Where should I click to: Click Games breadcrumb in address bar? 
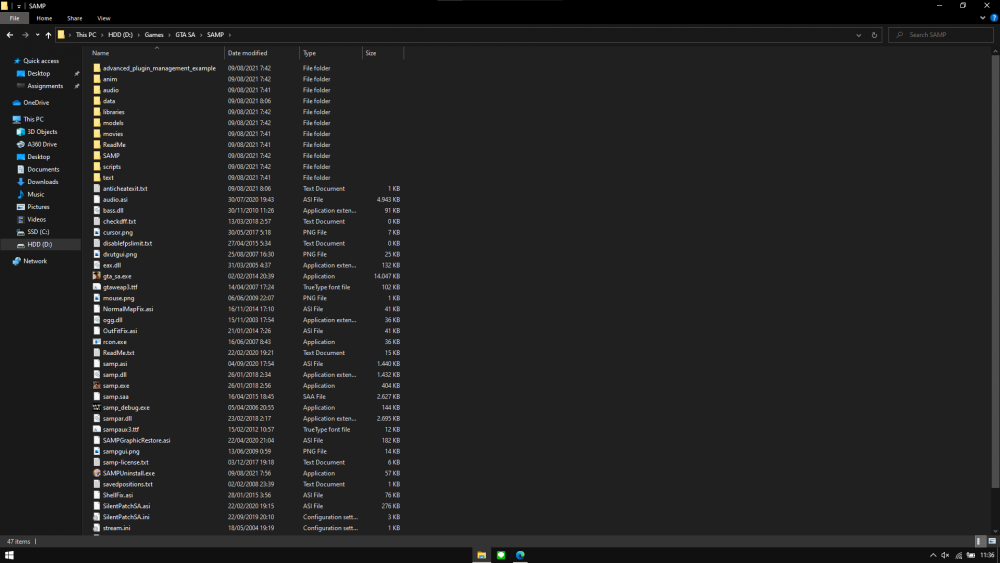point(154,35)
